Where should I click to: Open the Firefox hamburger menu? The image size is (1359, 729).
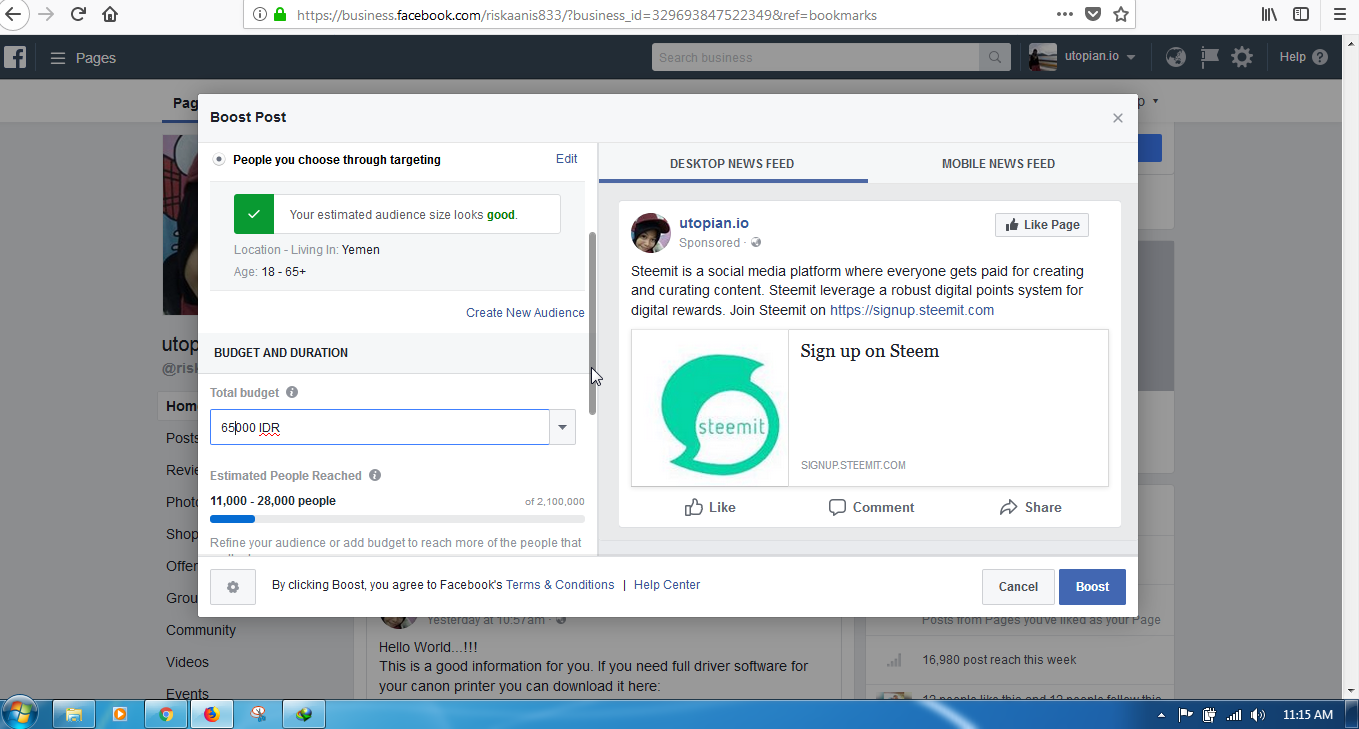(1340, 14)
